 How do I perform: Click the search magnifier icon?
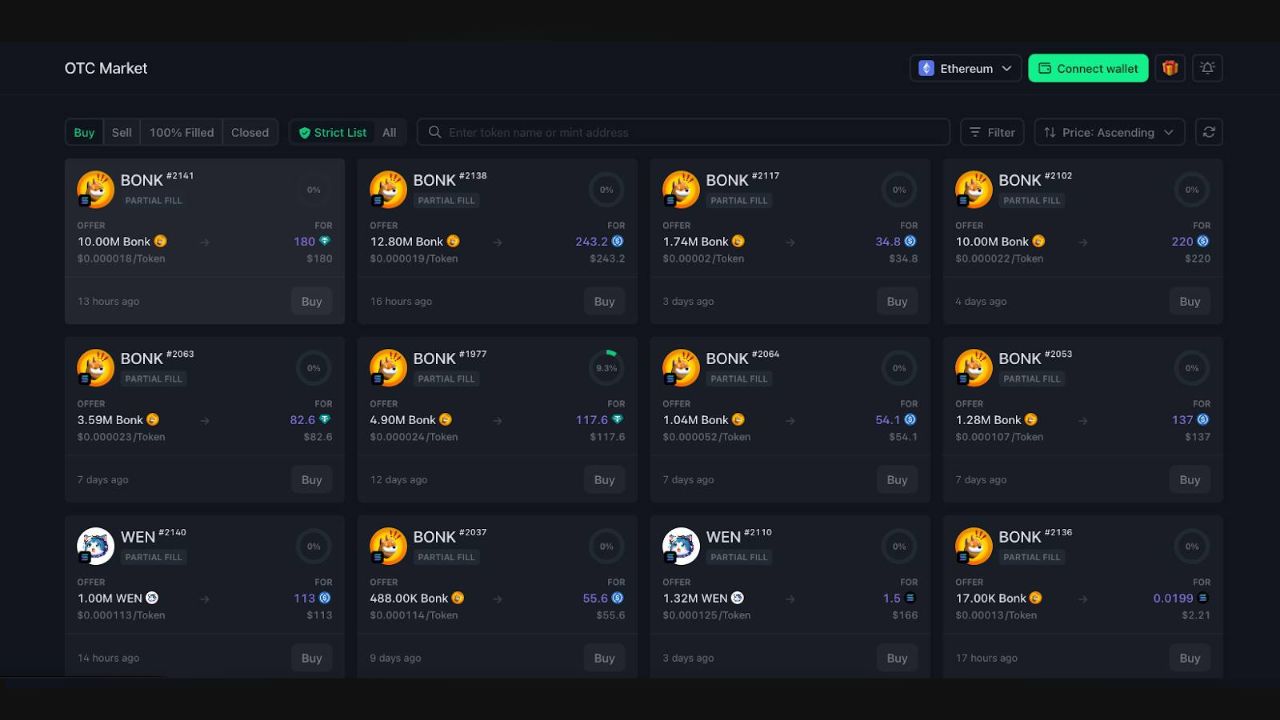pyautogui.click(x=435, y=132)
